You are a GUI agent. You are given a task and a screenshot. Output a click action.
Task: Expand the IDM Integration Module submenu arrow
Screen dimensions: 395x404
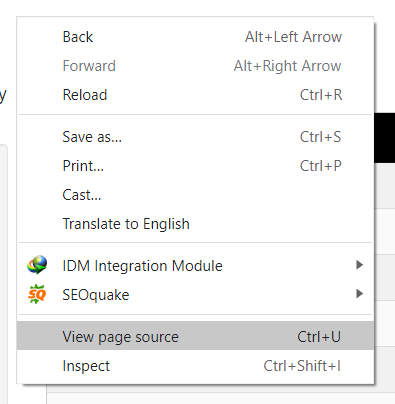pyautogui.click(x=359, y=265)
